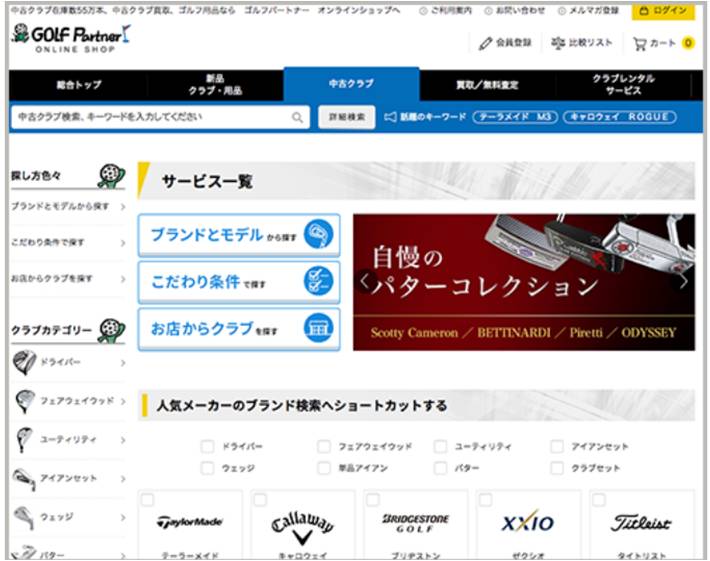This screenshot has width=710, height=561.
Task: Click the golf ball mascot beside クラブカテゴリー
Action: (112, 331)
